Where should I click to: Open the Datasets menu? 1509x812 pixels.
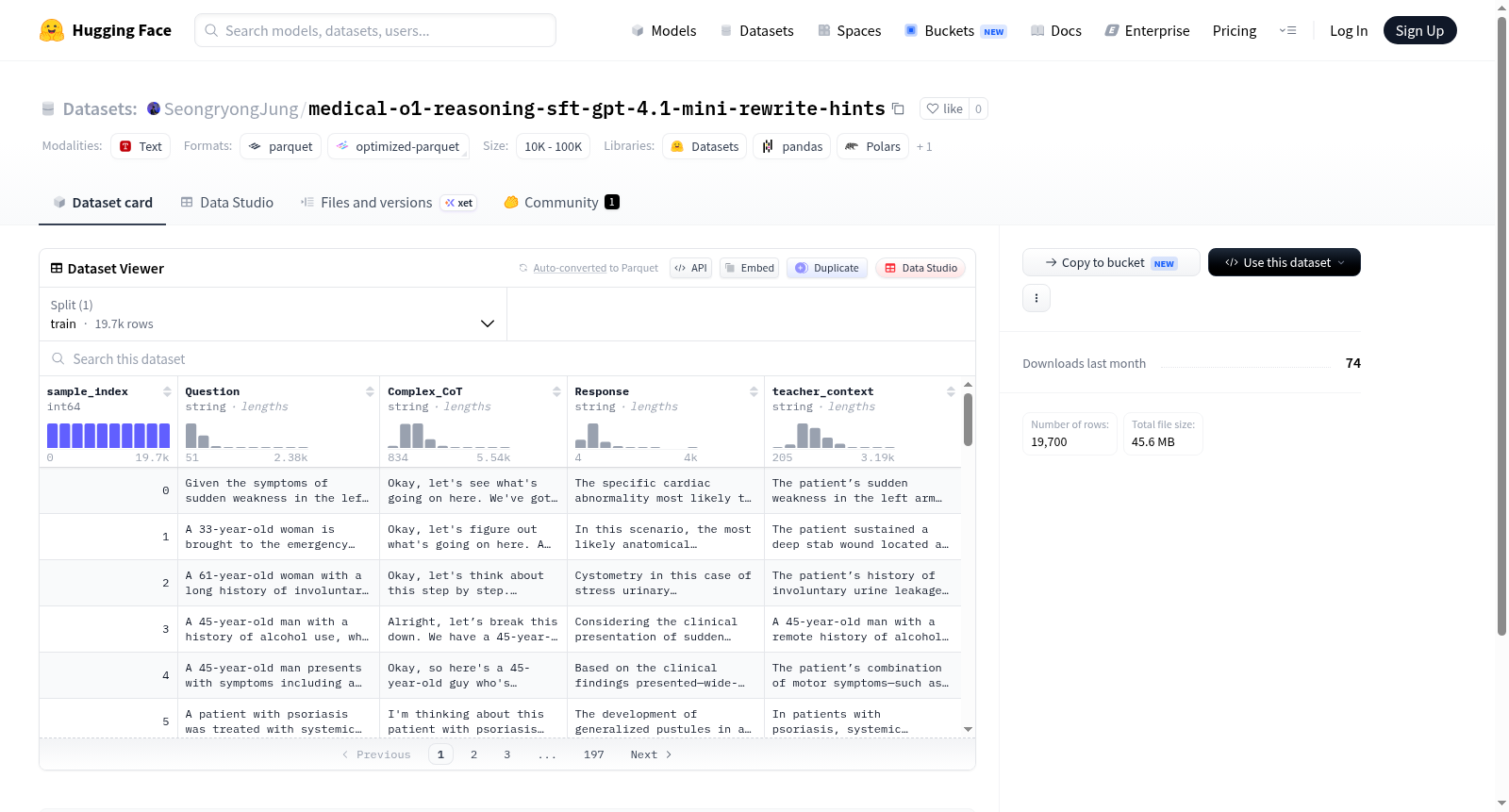(757, 30)
